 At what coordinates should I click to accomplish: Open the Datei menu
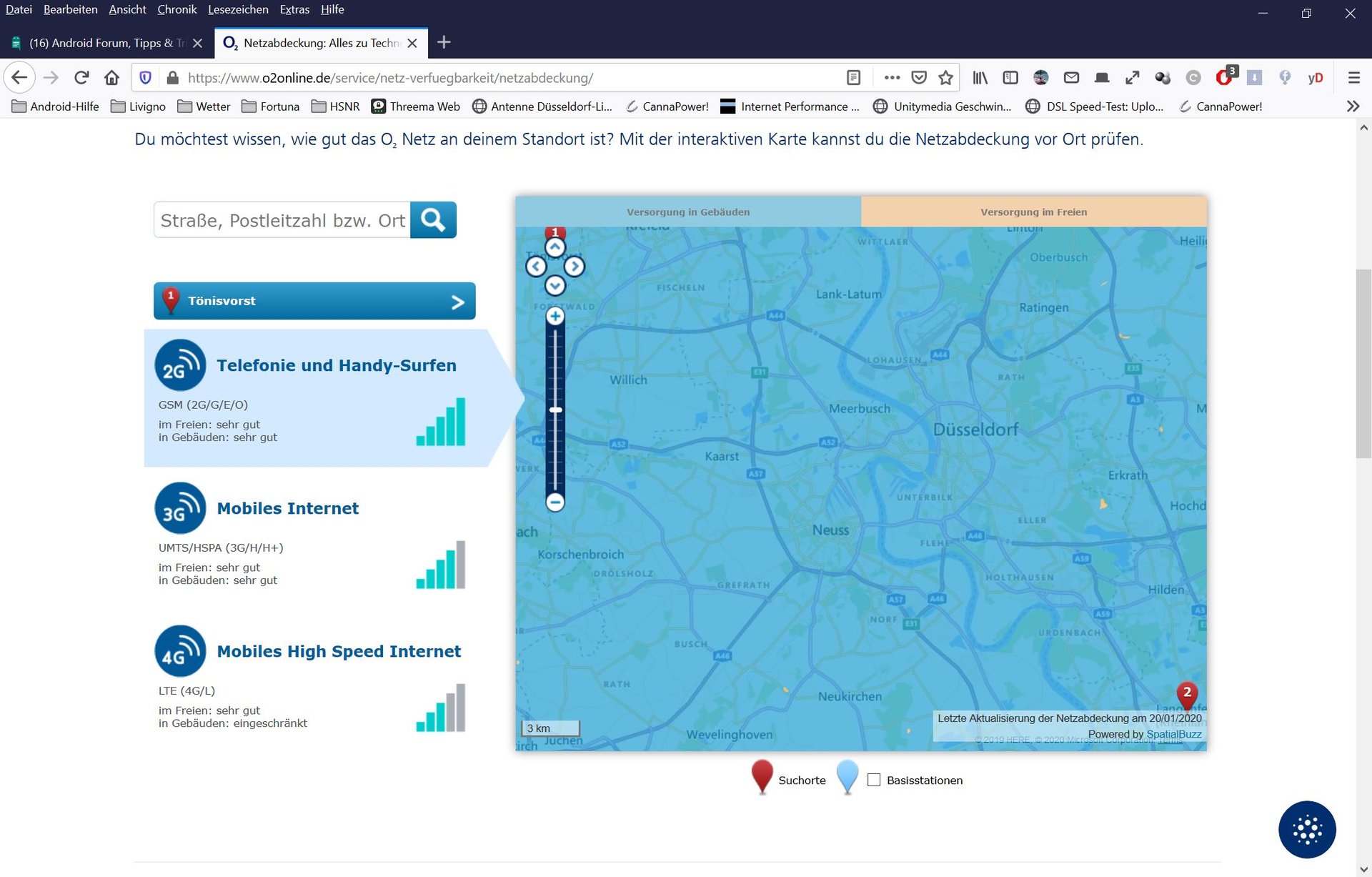point(19,9)
